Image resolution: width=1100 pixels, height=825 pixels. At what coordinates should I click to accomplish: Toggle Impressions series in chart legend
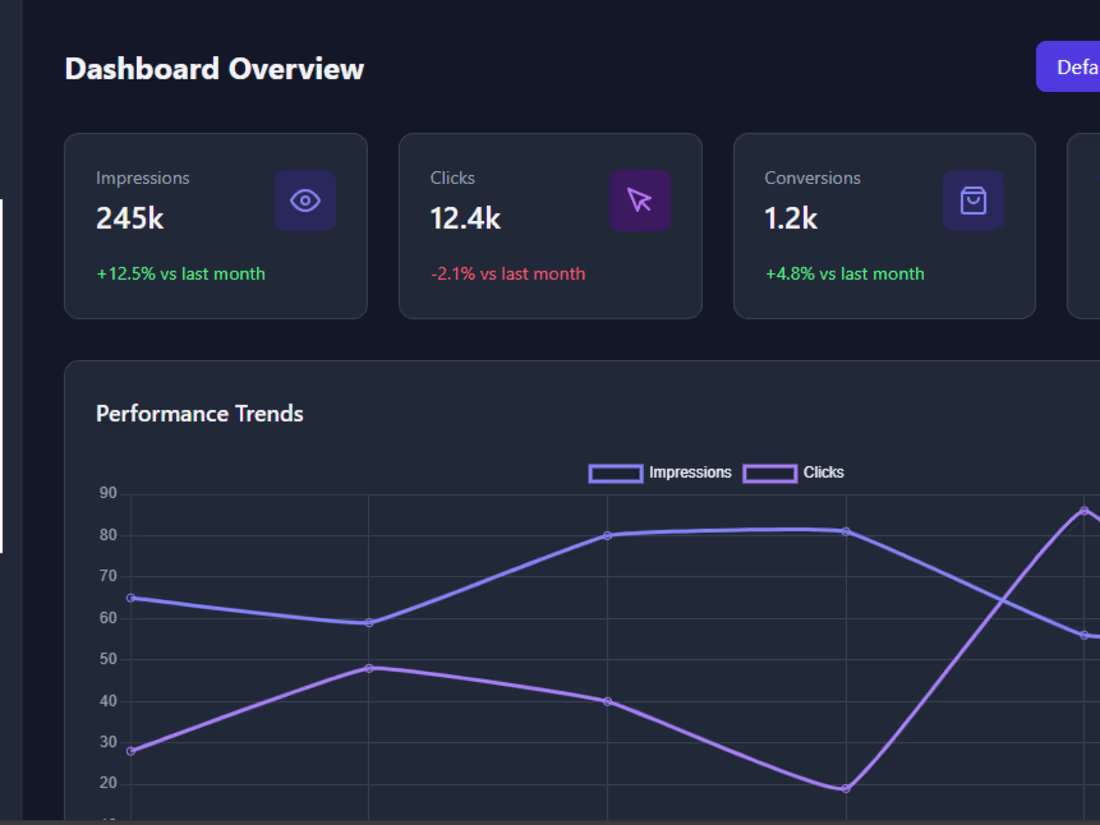pyautogui.click(x=659, y=473)
